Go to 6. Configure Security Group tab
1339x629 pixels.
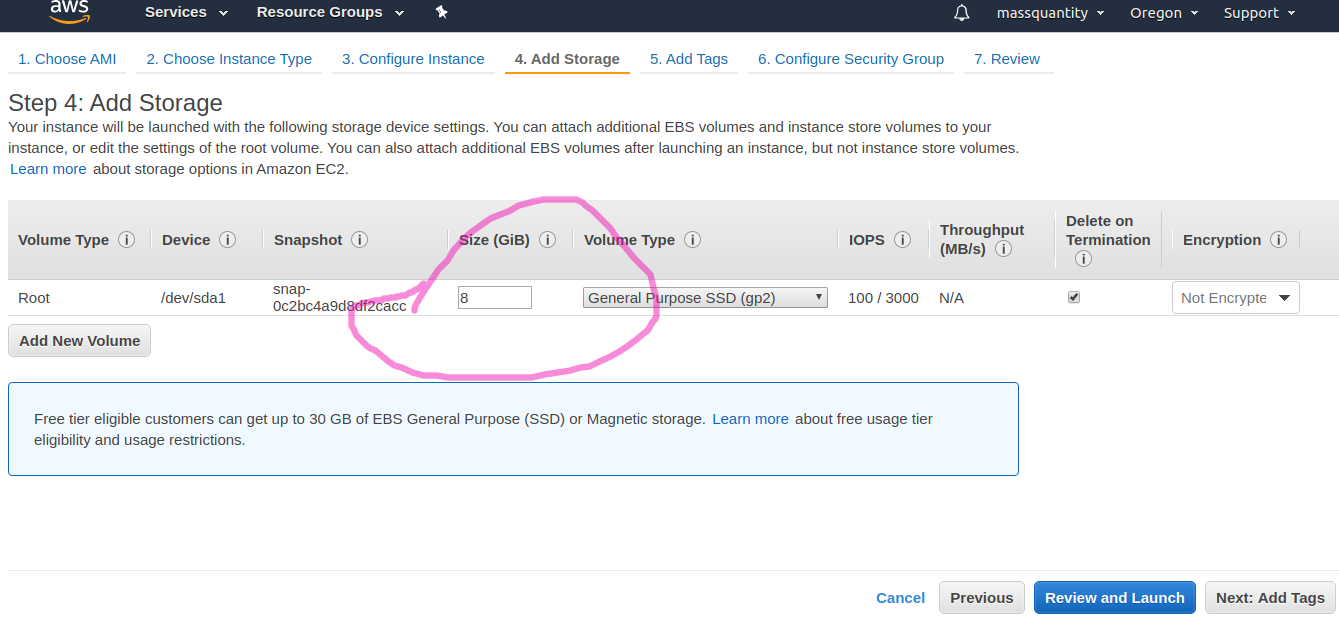click(850, 59)
